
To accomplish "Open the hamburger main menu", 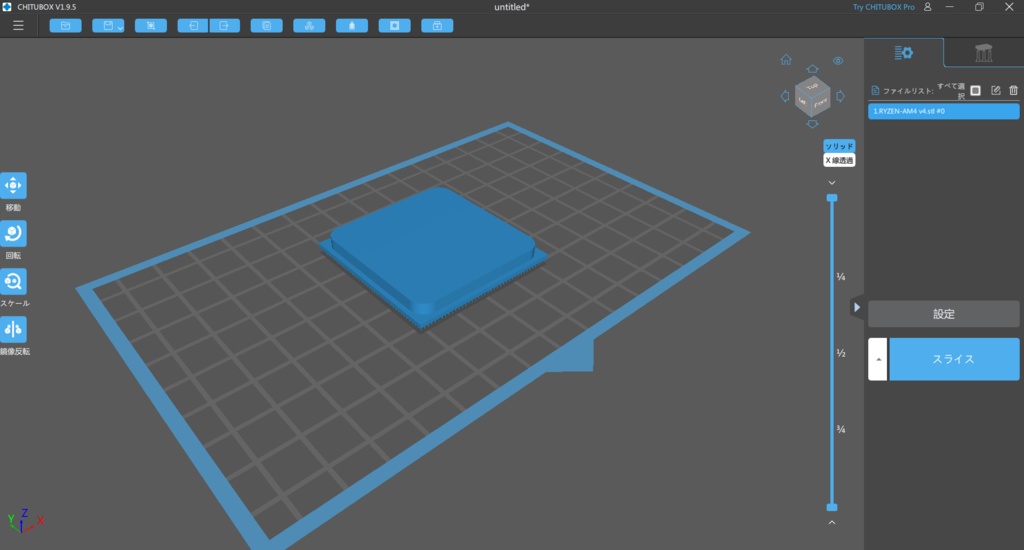I will point(18,25).
